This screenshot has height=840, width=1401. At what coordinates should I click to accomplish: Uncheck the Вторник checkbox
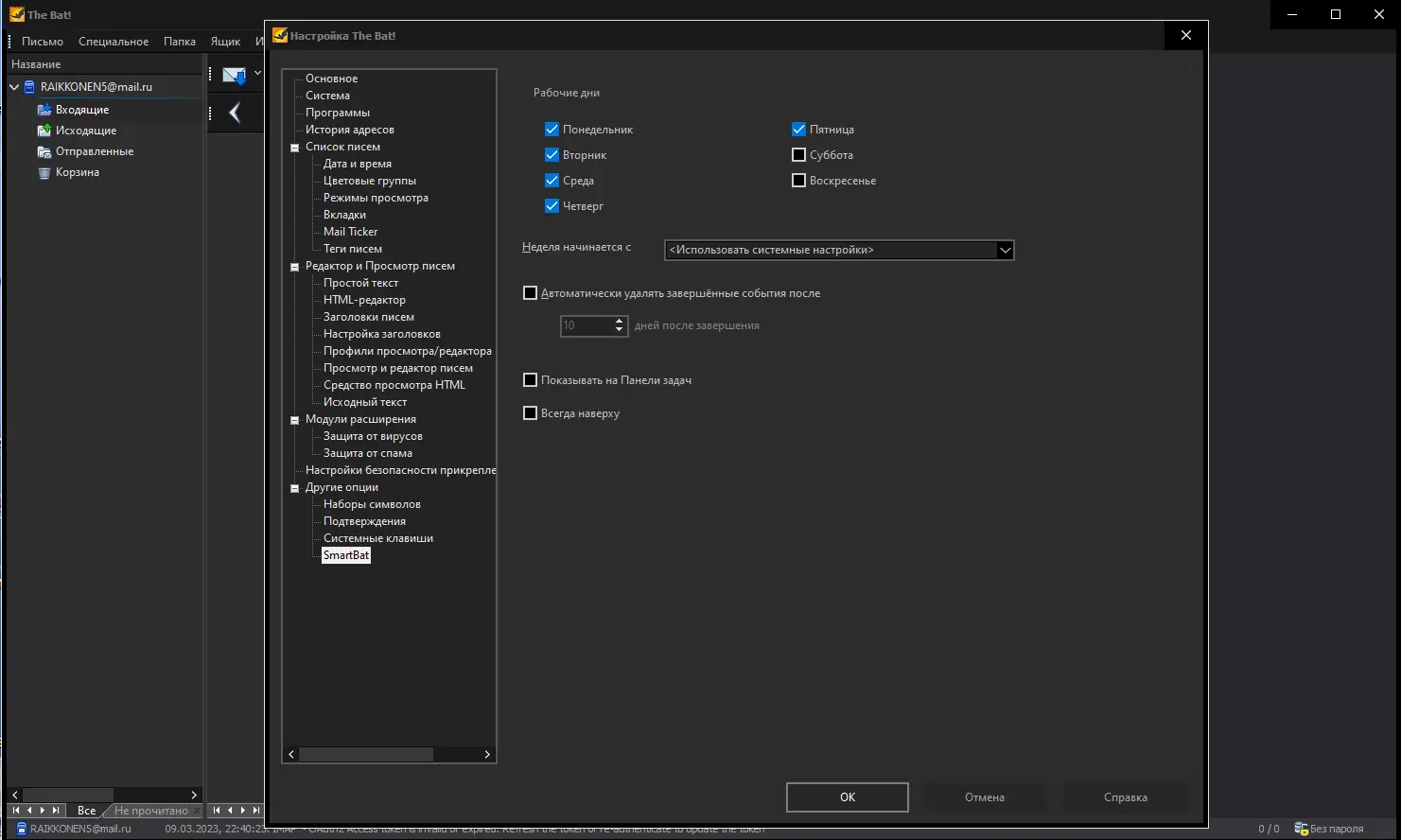552,154
